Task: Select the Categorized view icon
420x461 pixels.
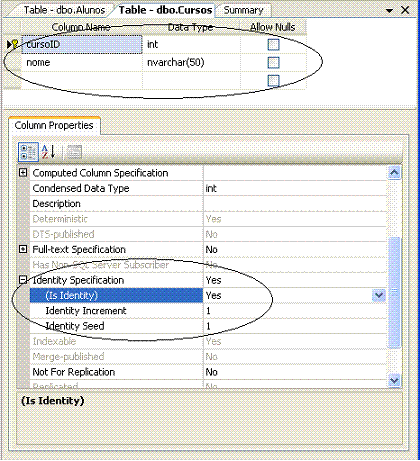Action: [28, 152]
